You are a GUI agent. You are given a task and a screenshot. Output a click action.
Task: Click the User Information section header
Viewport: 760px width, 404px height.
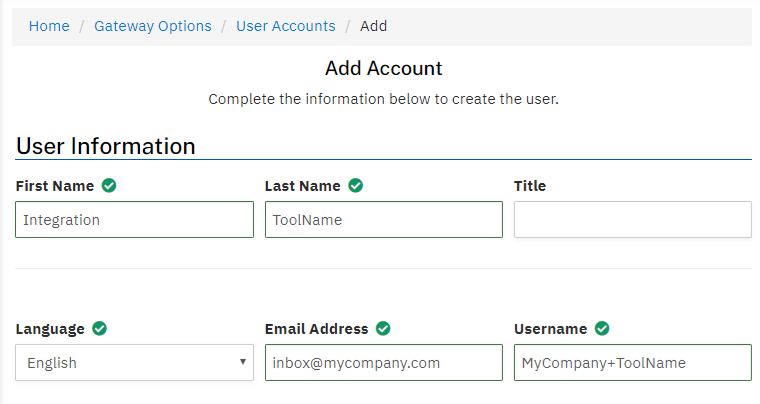click(x=106, y=146)
